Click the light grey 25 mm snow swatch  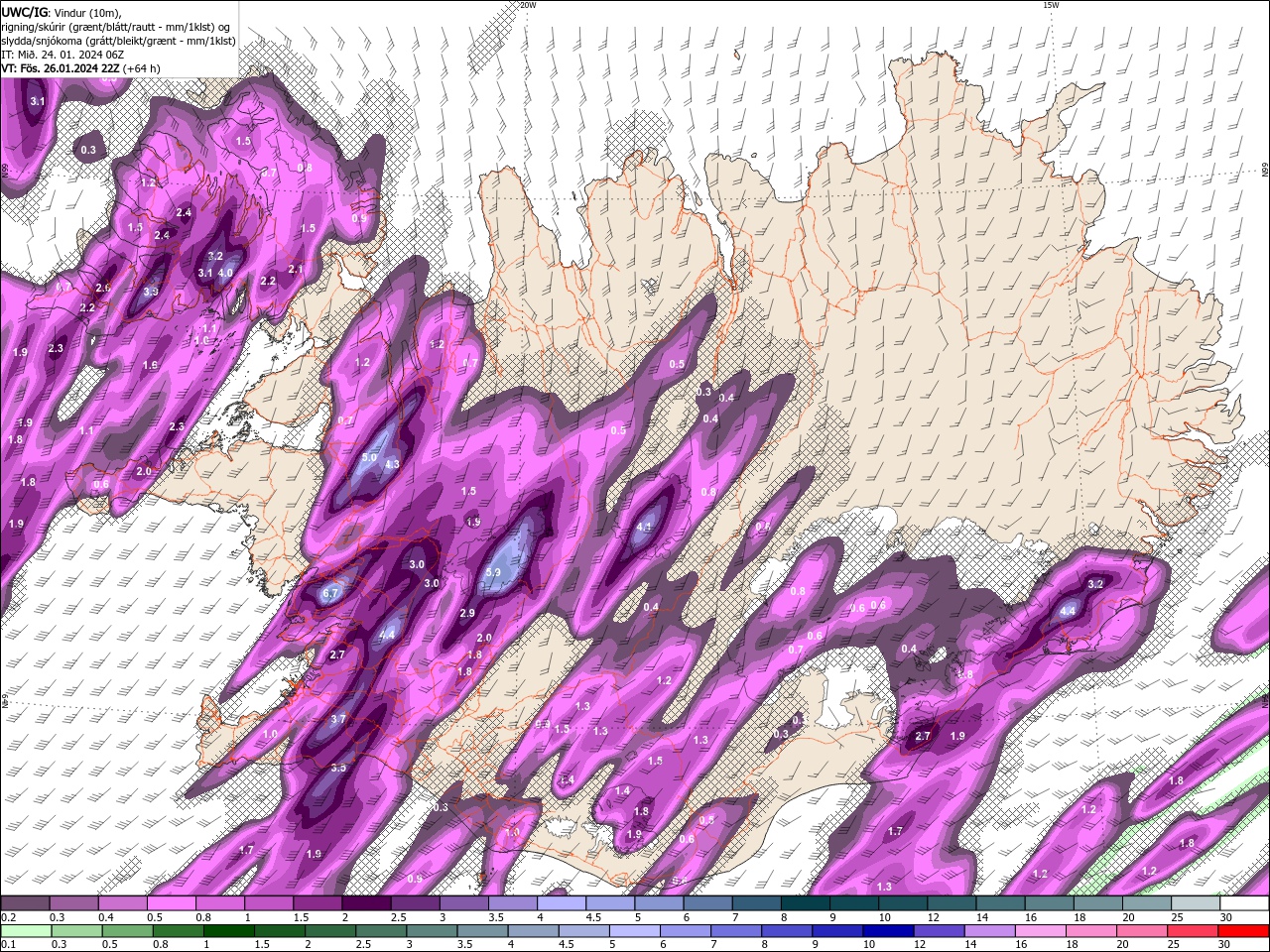[x=1195, y=903]
